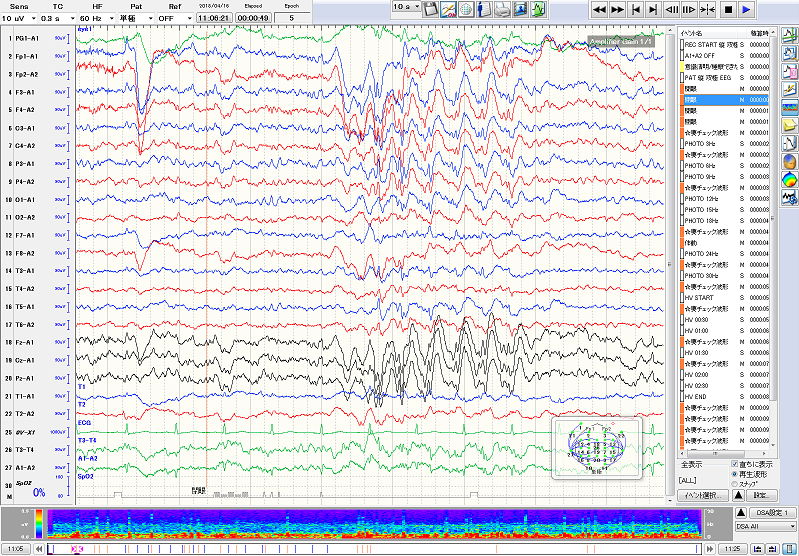Click the DSA設定 1 button

click(764, 513)
